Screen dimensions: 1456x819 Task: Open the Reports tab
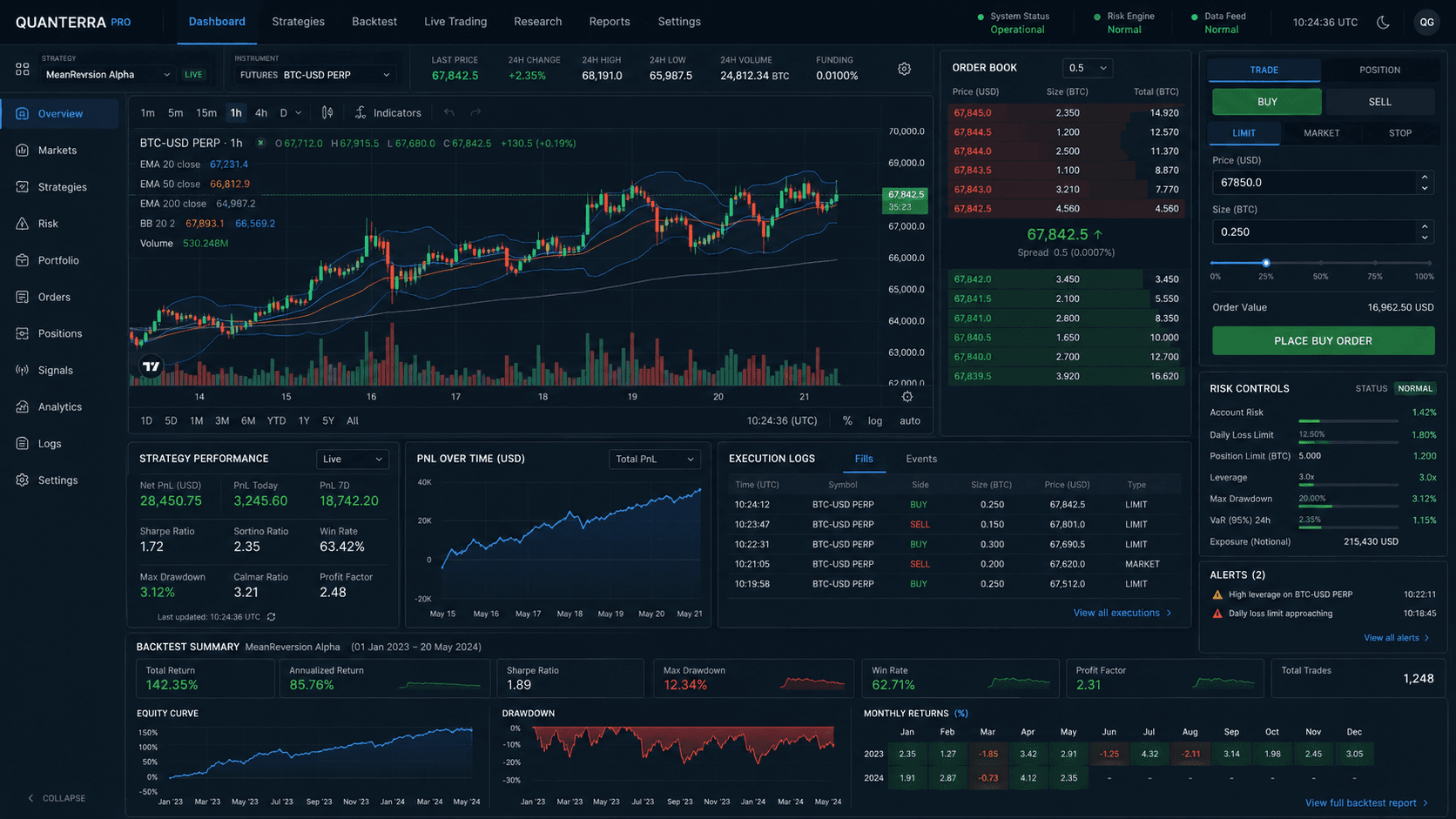(x=610, y=22)
